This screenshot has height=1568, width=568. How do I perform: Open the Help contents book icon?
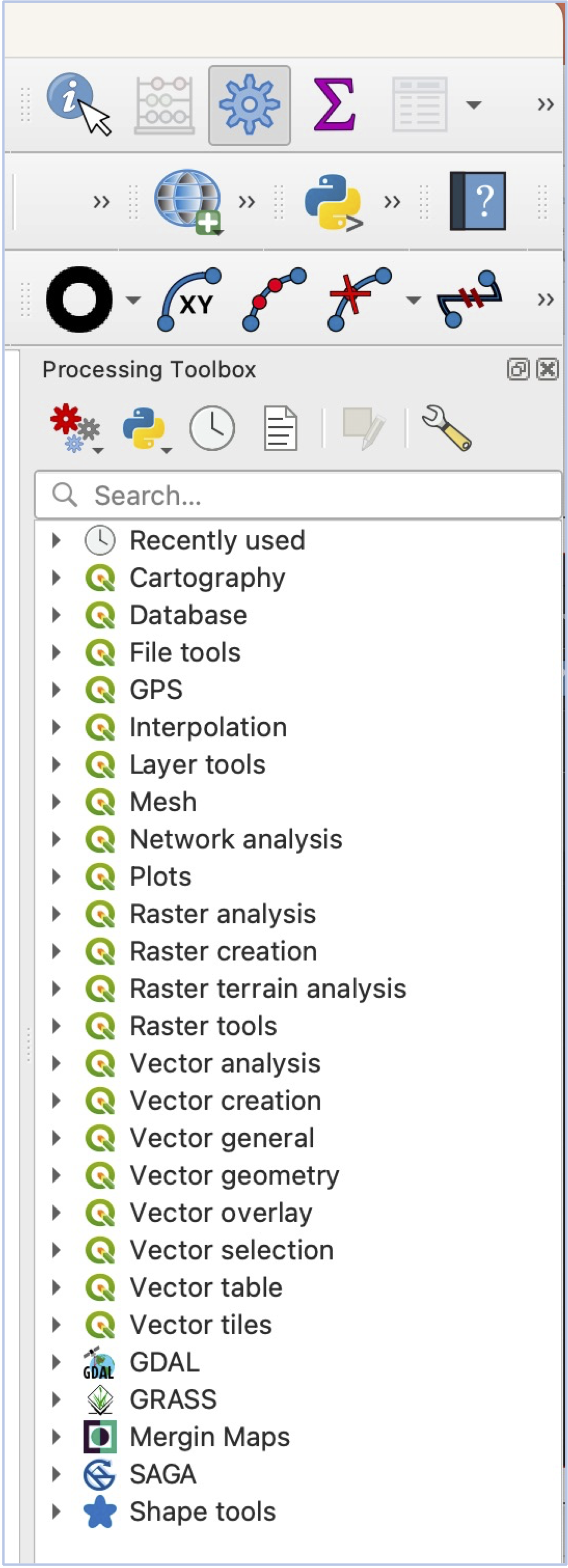[477, 201]
